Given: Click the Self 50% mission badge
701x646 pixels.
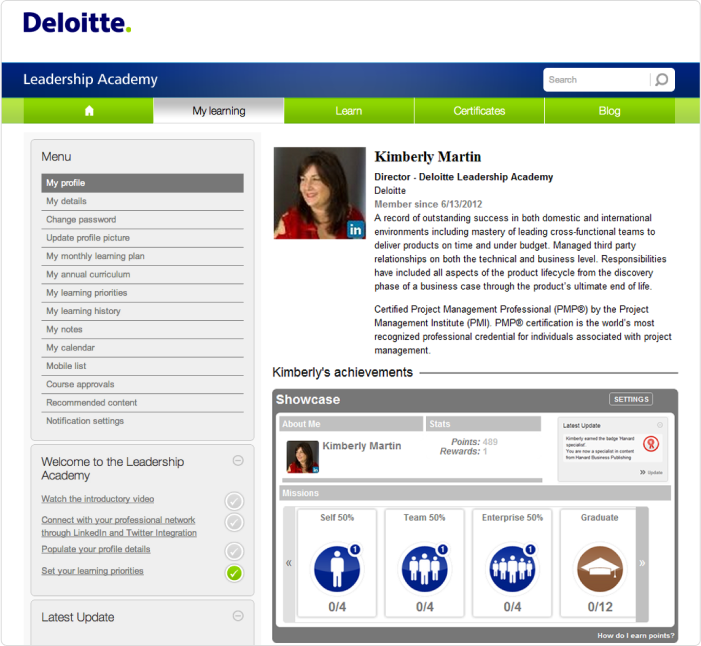Looking at the screenshot, I should tap(337, 569).
